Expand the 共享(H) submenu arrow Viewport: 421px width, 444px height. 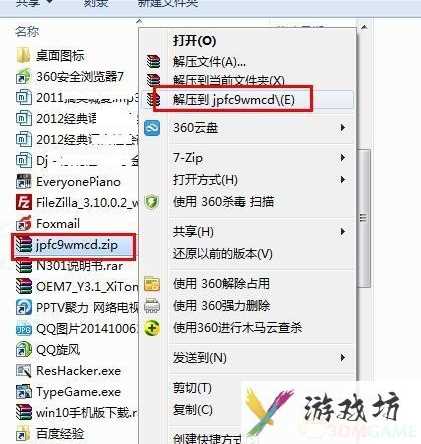[342, 232]
